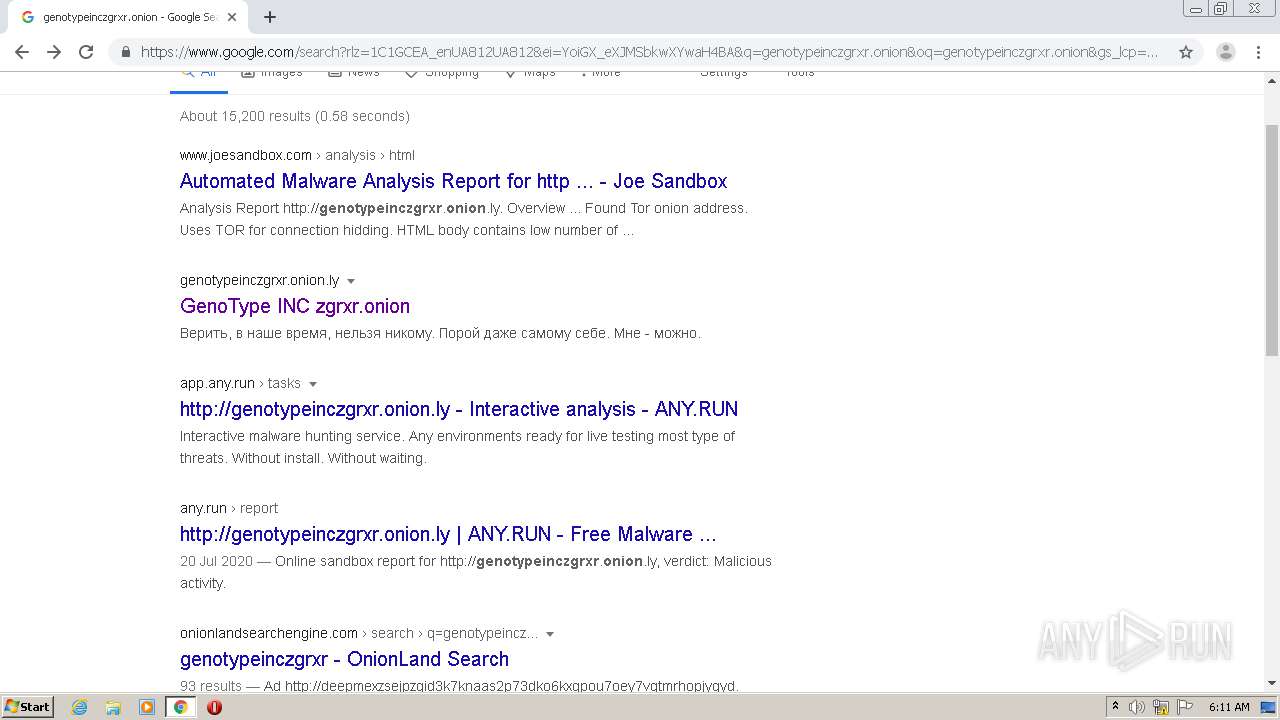1280x720 pixels.
Task: Reload the Google search page
Action: coord(86,52)
